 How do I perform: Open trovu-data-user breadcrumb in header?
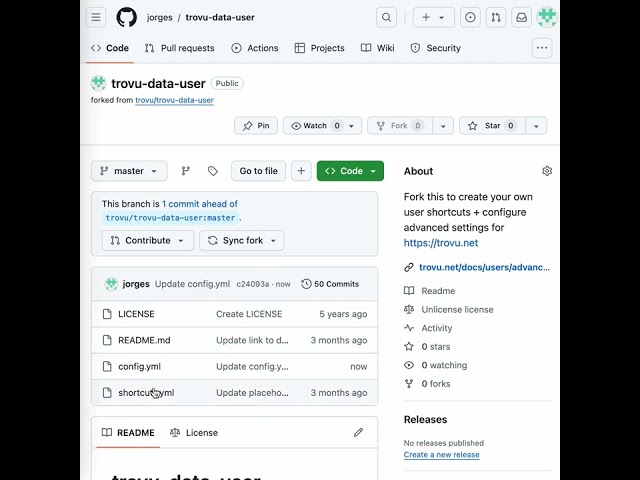click(x=220, y=18)
